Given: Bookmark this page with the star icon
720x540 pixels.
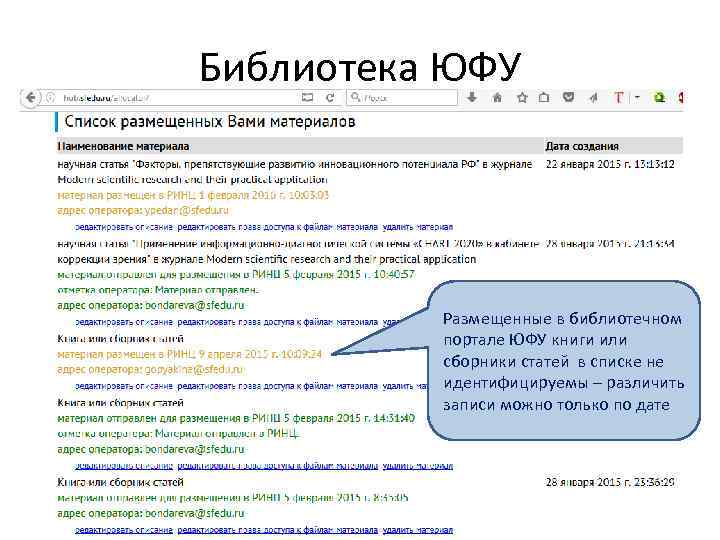Looking at the screenshot, I should coord(522,97).
